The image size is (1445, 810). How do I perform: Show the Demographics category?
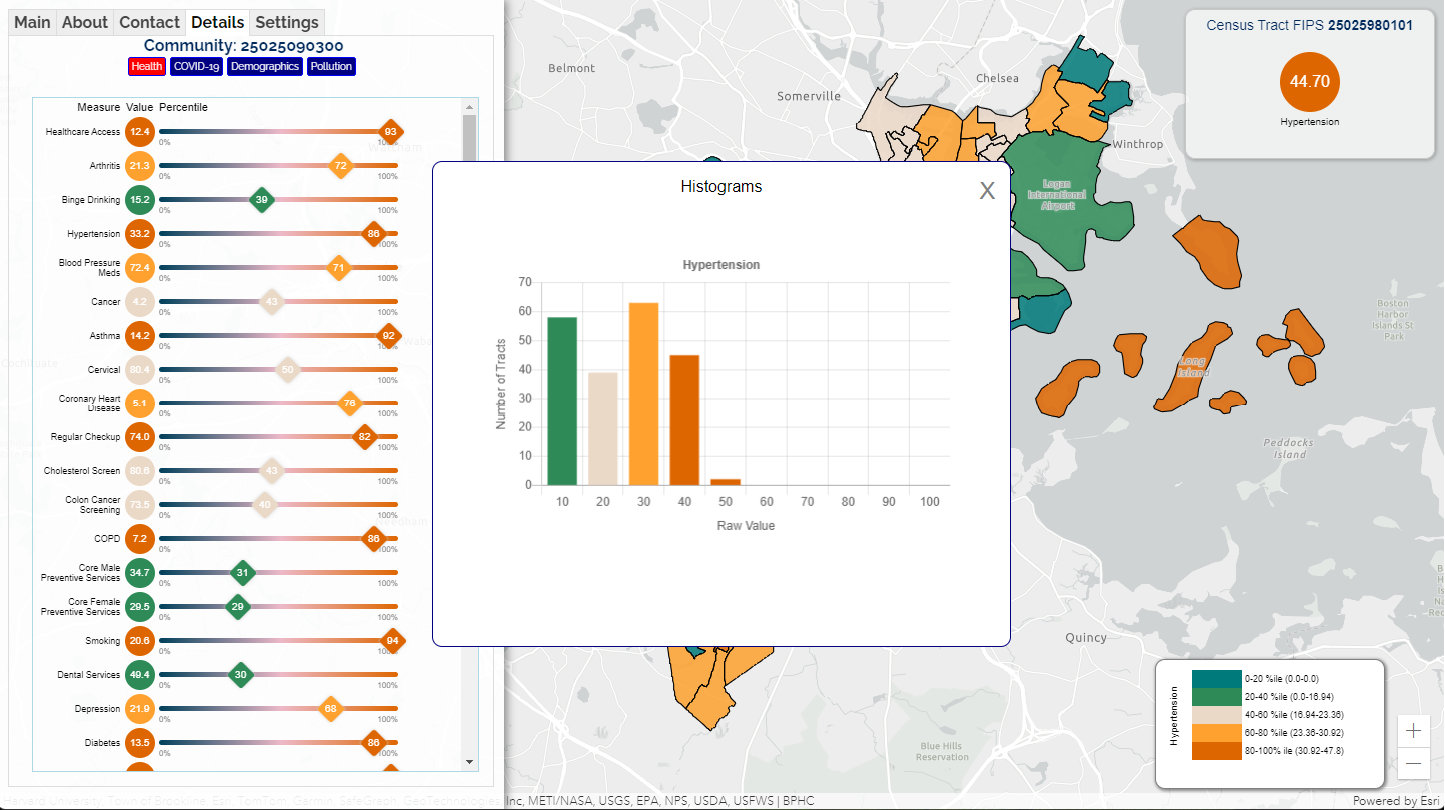pos(264,66)
